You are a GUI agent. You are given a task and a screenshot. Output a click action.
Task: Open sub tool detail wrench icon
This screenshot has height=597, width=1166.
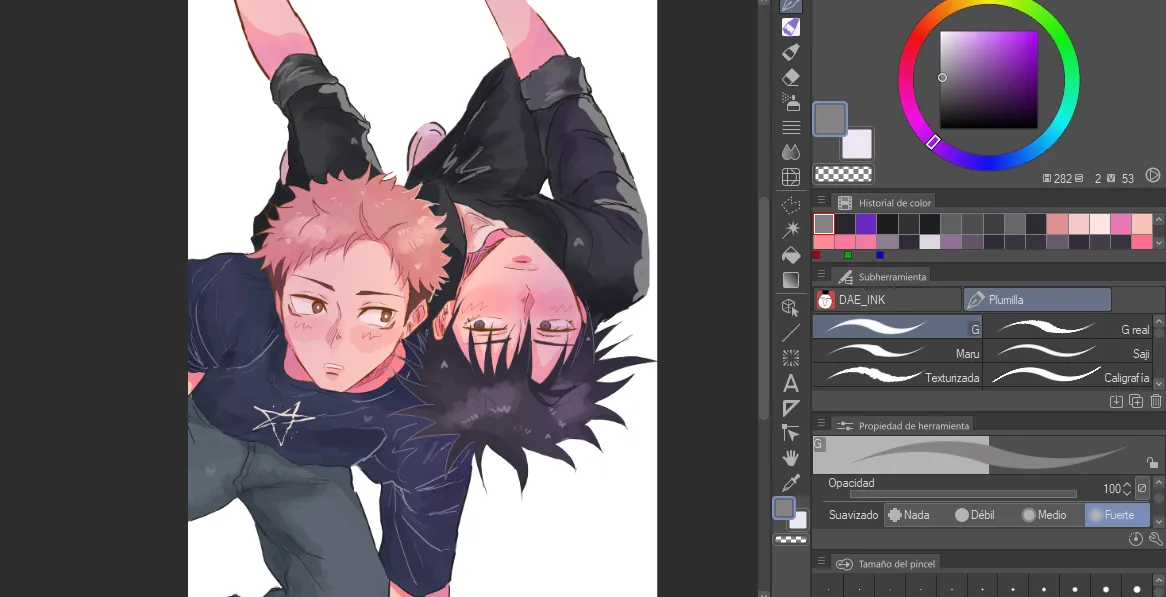(1156, 540)
